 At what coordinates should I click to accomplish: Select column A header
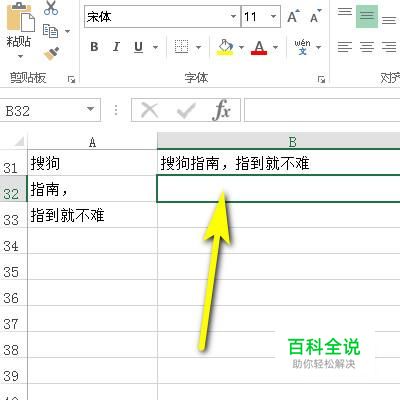[x=92, y=142]
